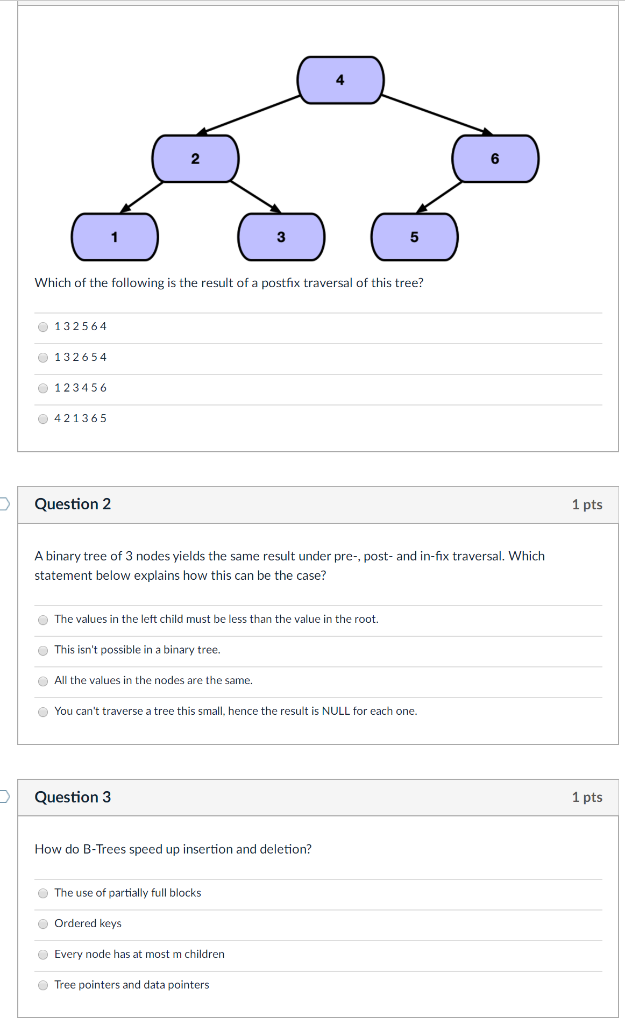Select "All the values in the nodes are the same"
The width and height of the screenshot is (625, 1024).
click(x=43, y=681)
